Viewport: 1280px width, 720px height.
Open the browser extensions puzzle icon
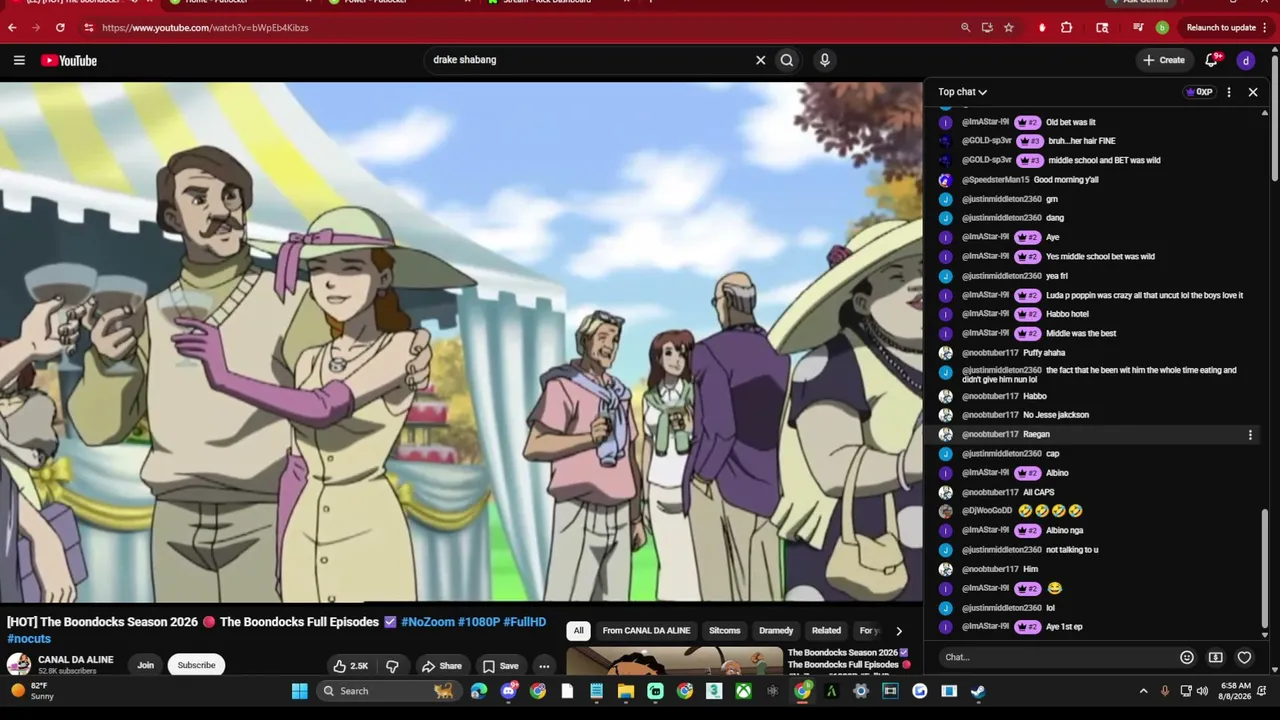tap(1066, 28)
